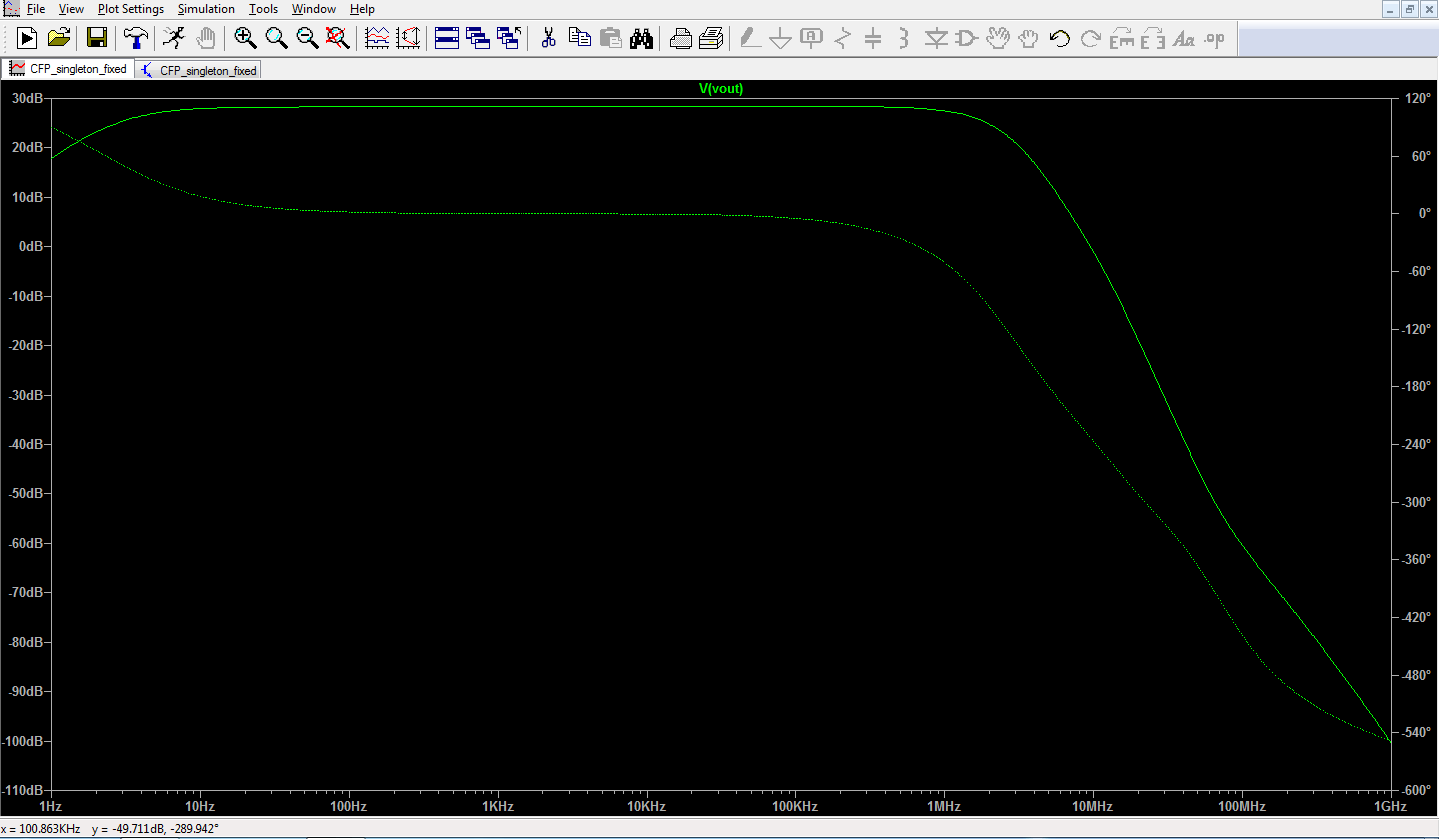The width and height of the screenshot is (1439, 839).
Task: Click the Paste clipboard icon
Action: (610, 39)
